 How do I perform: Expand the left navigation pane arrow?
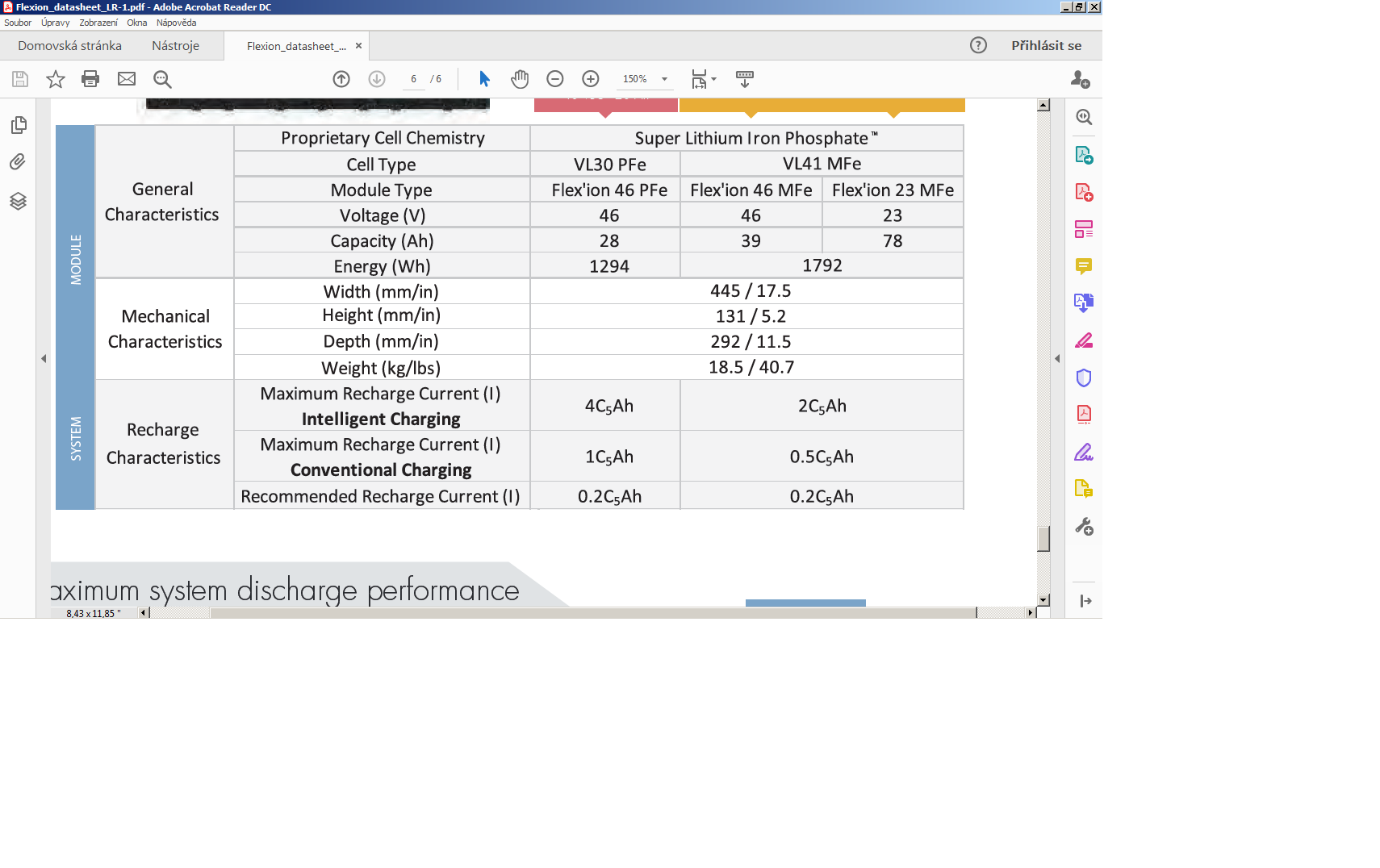(44, 358)
